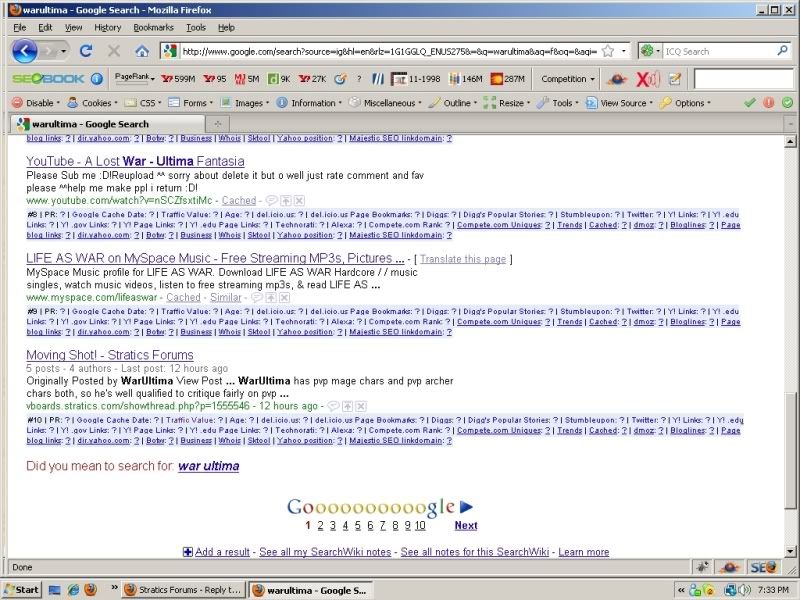The height and width of the screenshot is (600, 800).
Task: Open the Bookmarks menu
Action: pyautogui.click(x=154, y=28)
